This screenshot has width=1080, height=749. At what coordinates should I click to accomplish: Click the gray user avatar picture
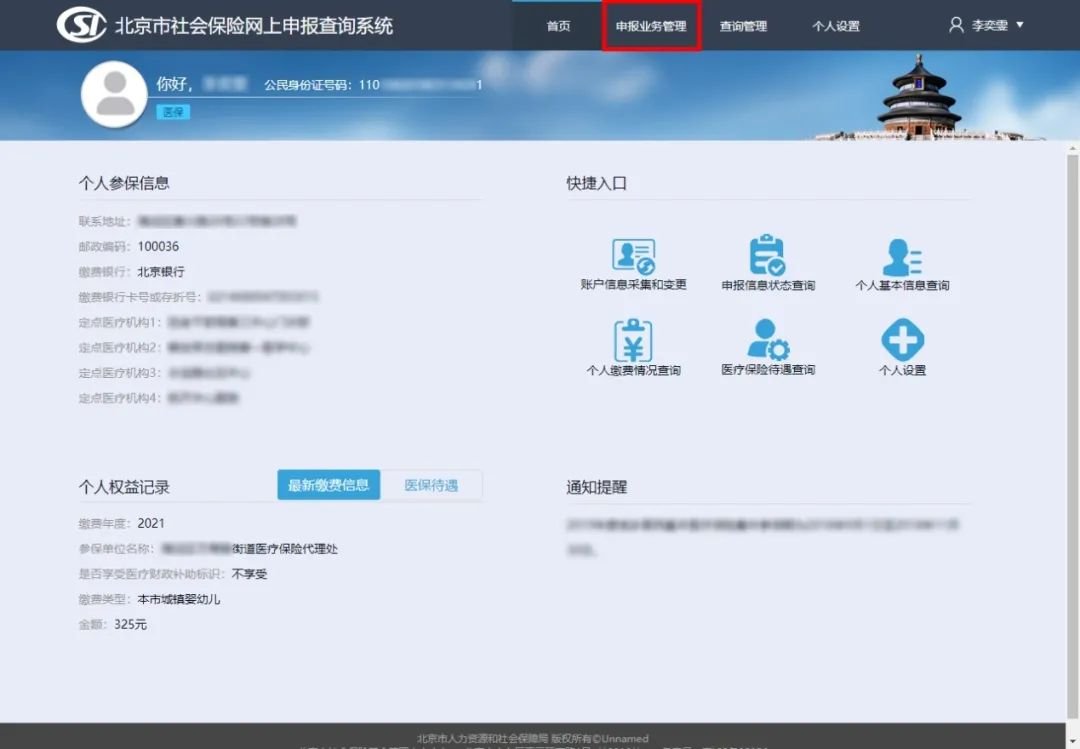[x=113, y=94]
